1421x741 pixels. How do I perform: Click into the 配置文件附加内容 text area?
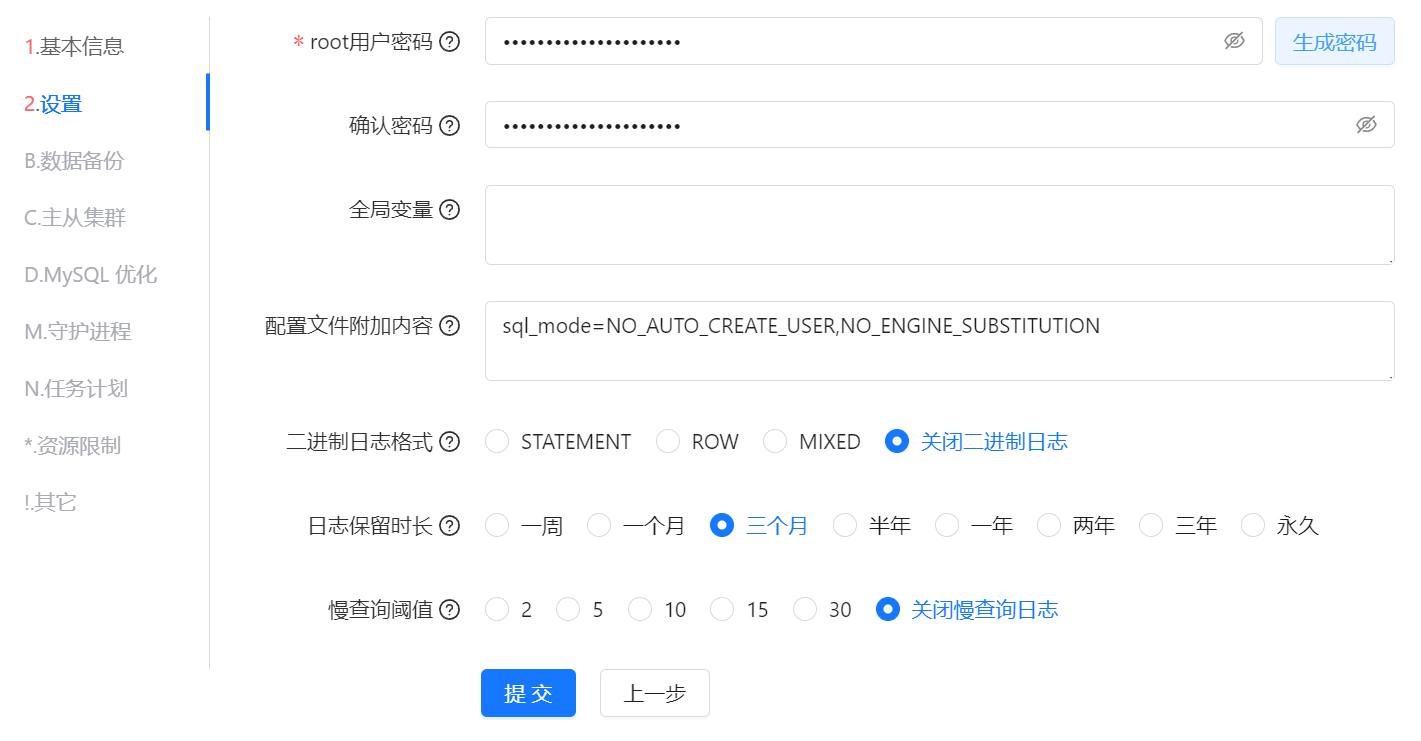(x=940, y=341)
